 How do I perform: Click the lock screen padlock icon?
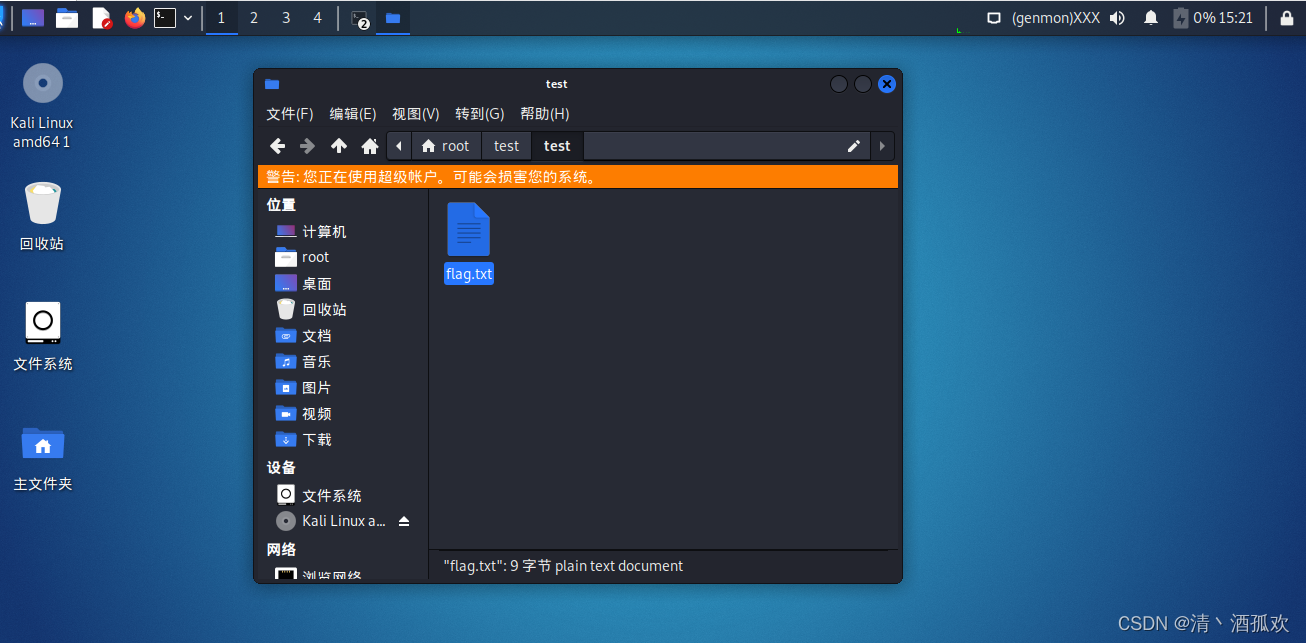point(1287,18)
